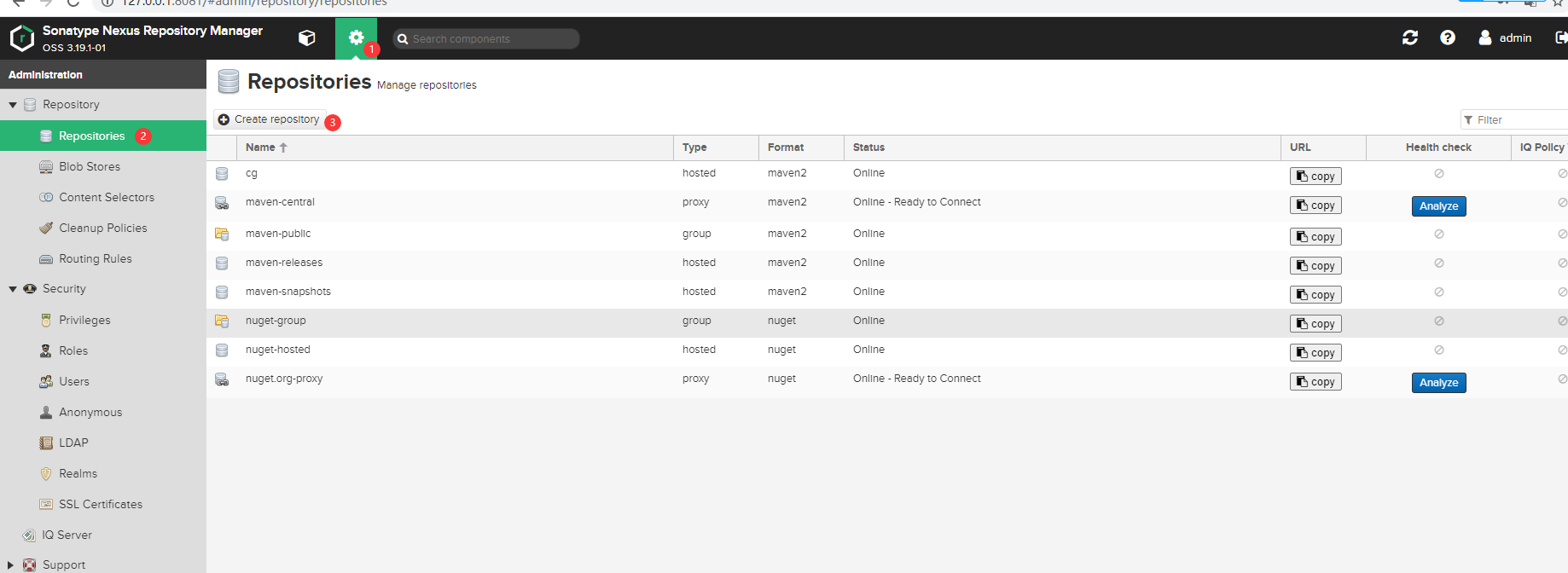Click the Realms shield icon
1568x573 pixels.
(46, 474)
